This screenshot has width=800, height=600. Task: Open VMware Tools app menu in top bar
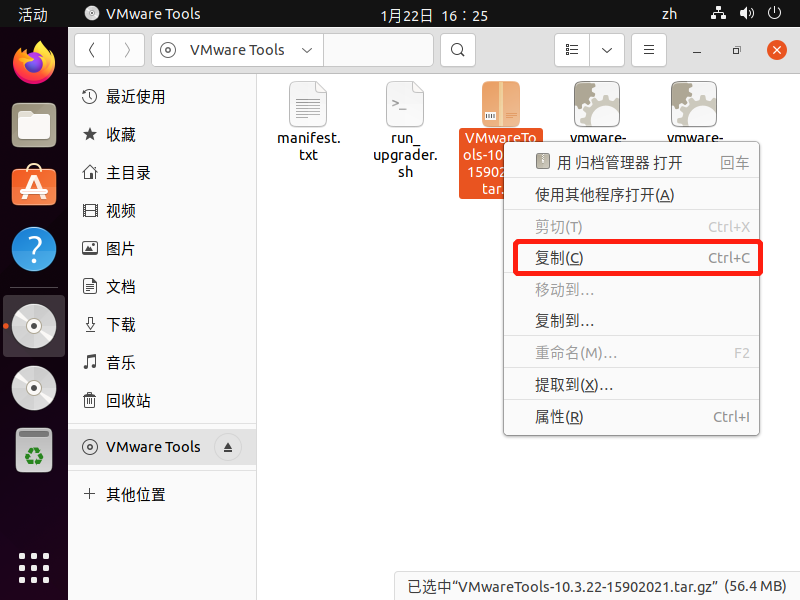click(142, 14)
